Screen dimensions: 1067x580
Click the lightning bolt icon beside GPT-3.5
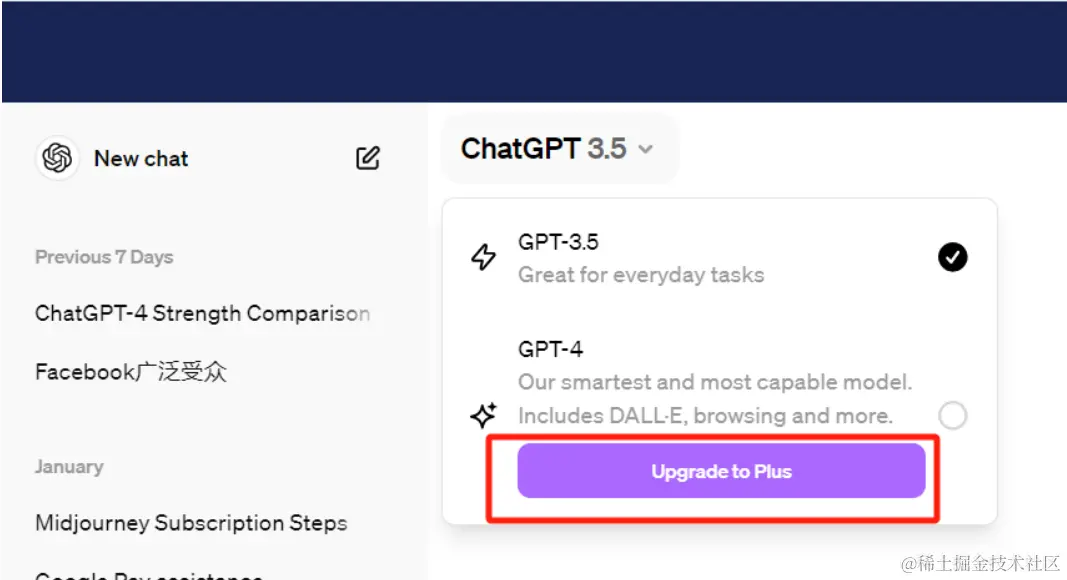tap(484, 258)
